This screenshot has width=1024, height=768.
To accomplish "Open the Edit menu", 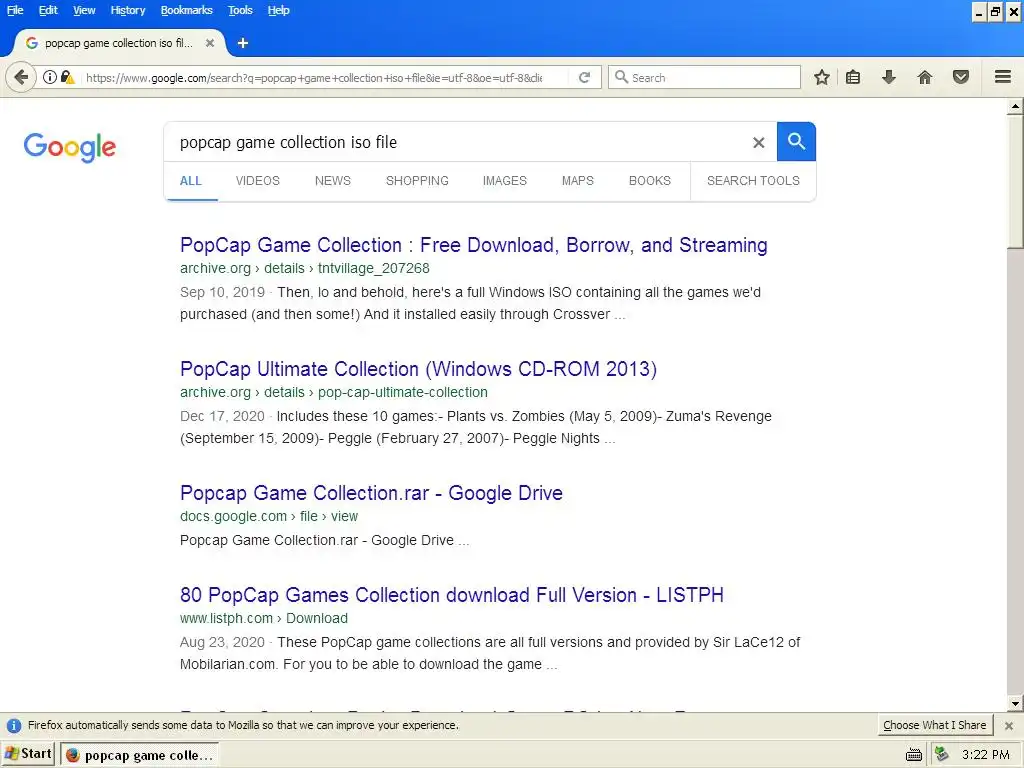I will (x=48, y=10).
